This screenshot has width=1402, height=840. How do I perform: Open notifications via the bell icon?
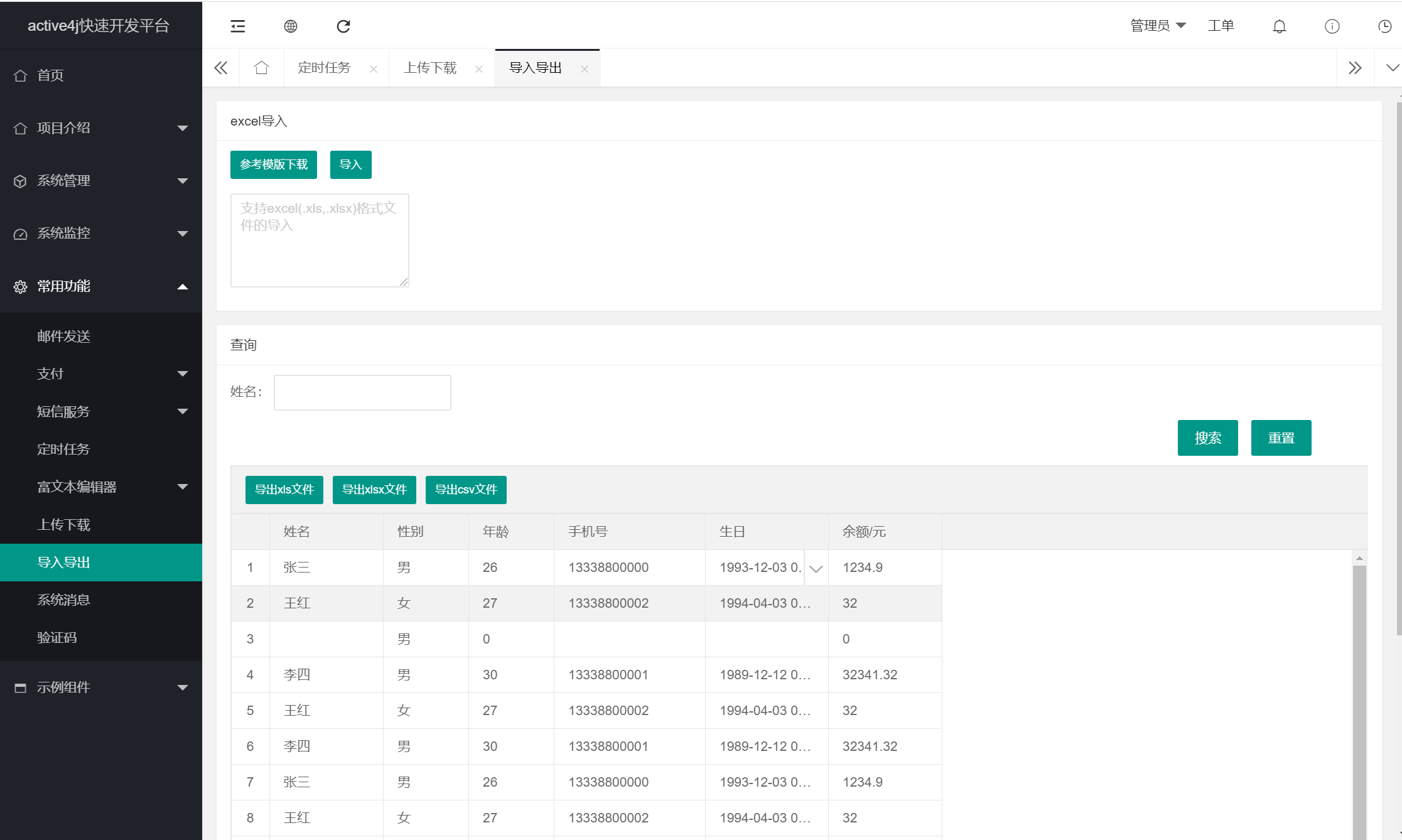[1279, 26]
